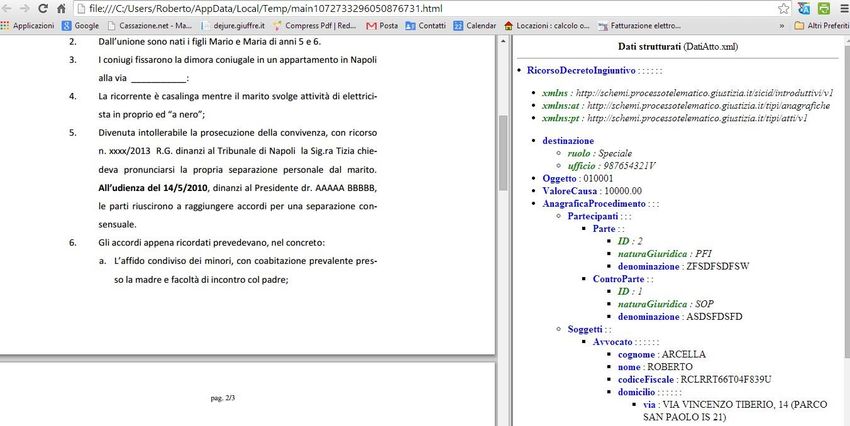Screen dimensions: 850x426
Task: Open the Applicazioni apps shortcut
Action: [28, 25]
